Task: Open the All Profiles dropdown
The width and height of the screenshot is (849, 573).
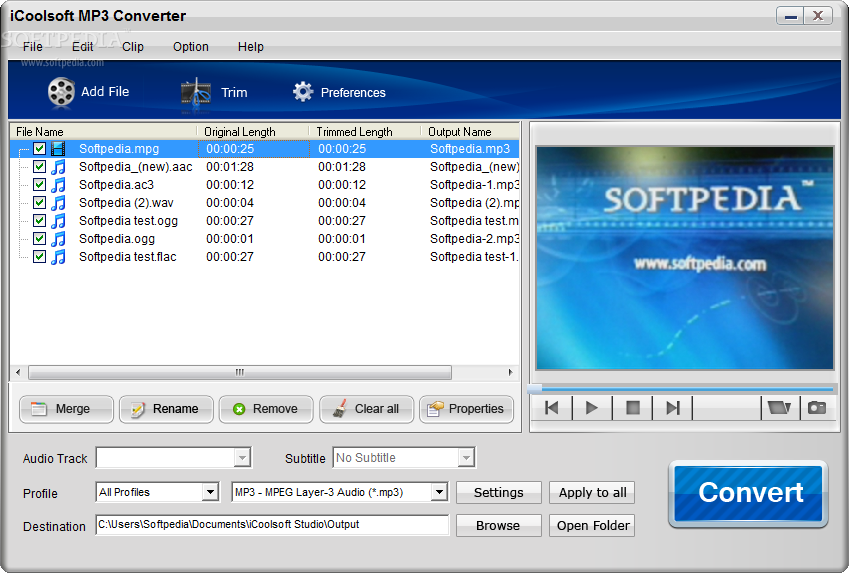Action: tap(210, 492)
